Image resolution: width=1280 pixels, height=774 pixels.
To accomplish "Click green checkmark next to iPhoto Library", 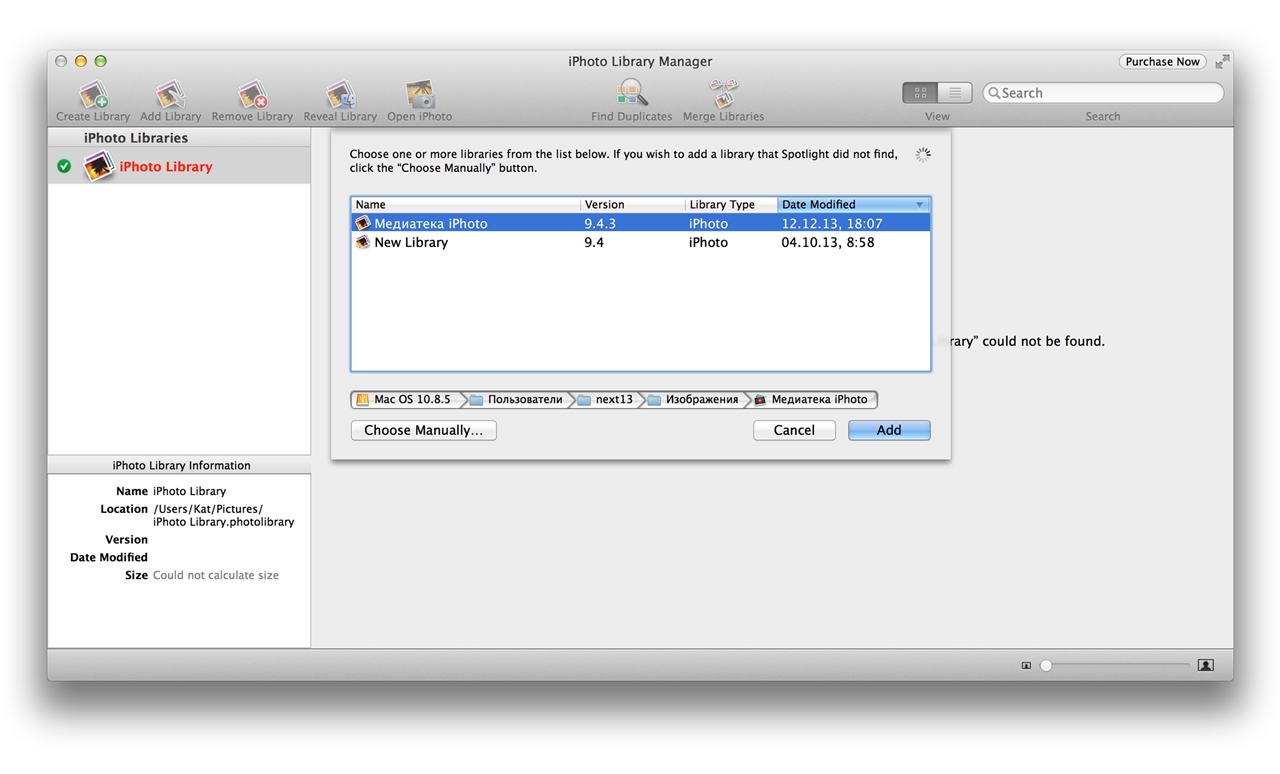I will click(x=64, y=166).
